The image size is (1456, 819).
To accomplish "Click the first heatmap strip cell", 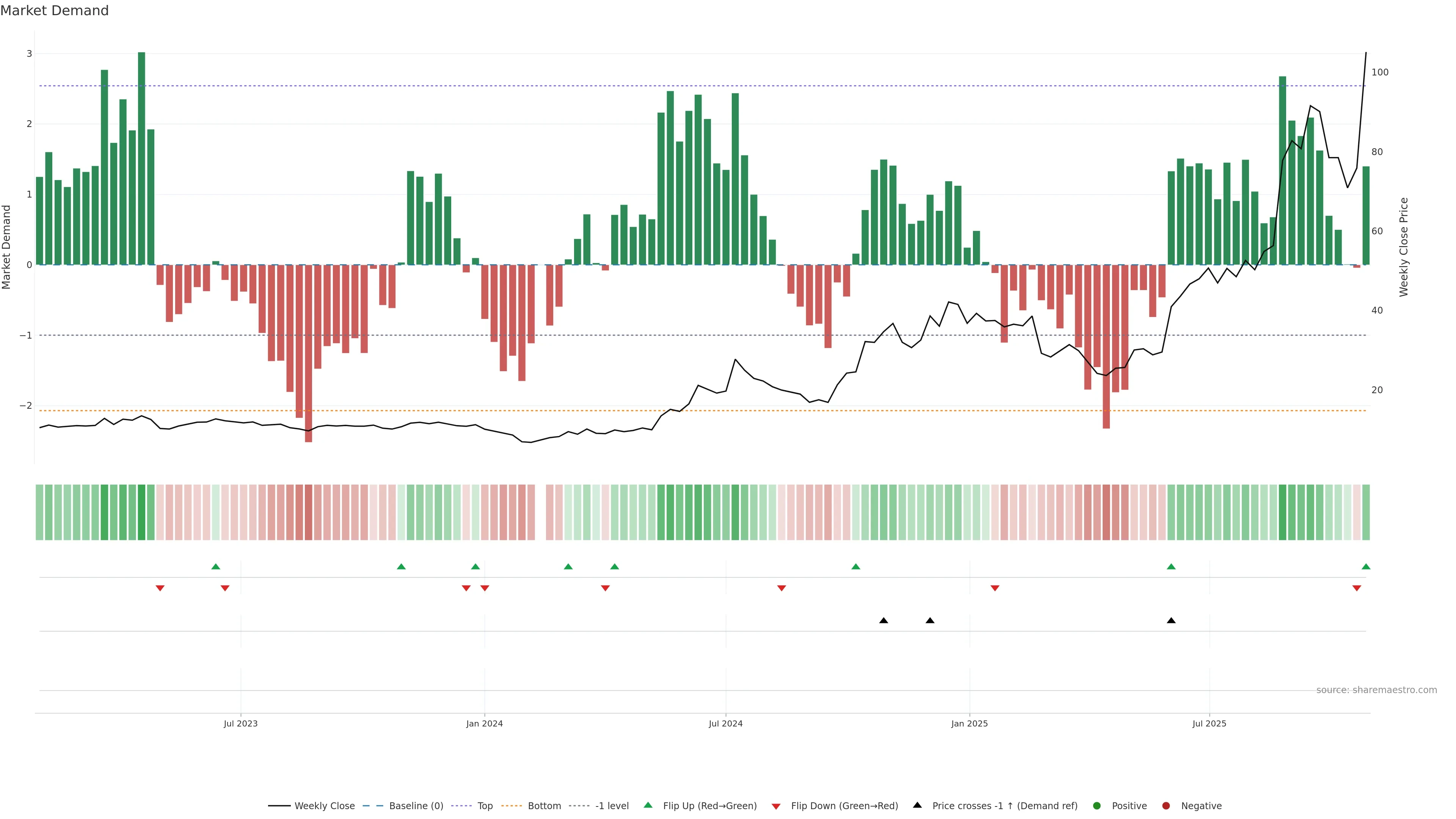I will pyautogui.click(x=39, y=512).
